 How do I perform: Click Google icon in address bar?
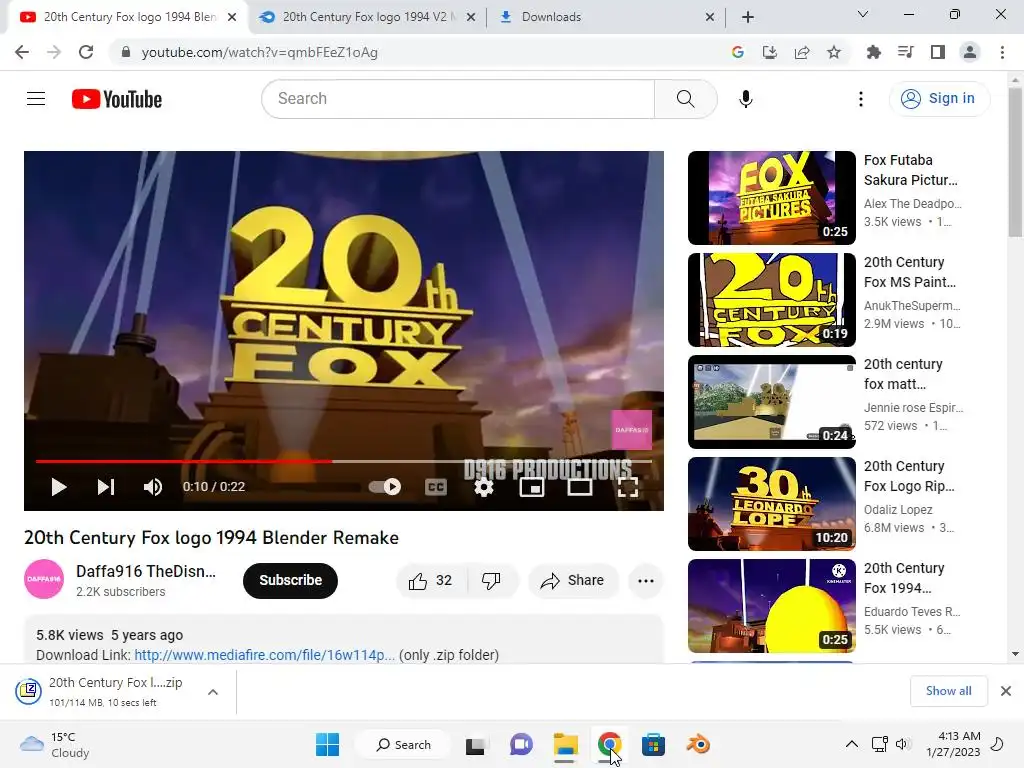point(737,52)
